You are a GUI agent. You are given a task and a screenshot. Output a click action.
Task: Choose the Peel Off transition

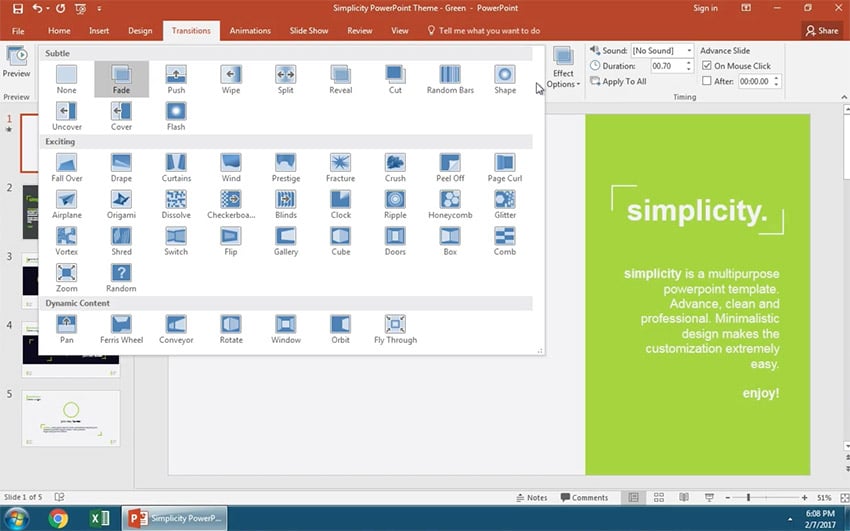click(x=450, y=167)
